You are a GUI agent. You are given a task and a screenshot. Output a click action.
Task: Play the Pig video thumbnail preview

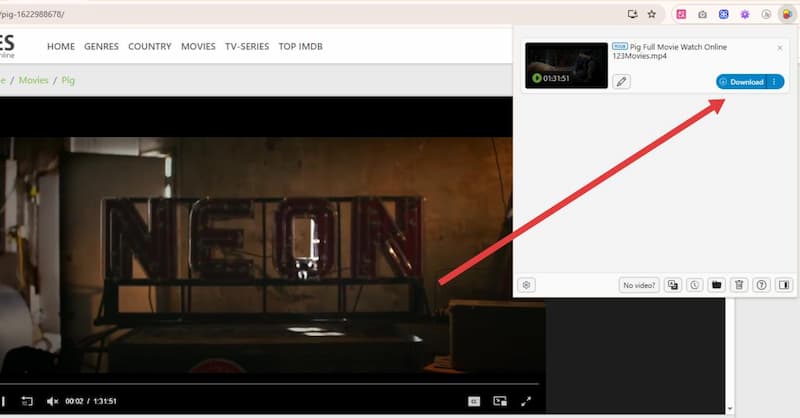pos(566,65)
